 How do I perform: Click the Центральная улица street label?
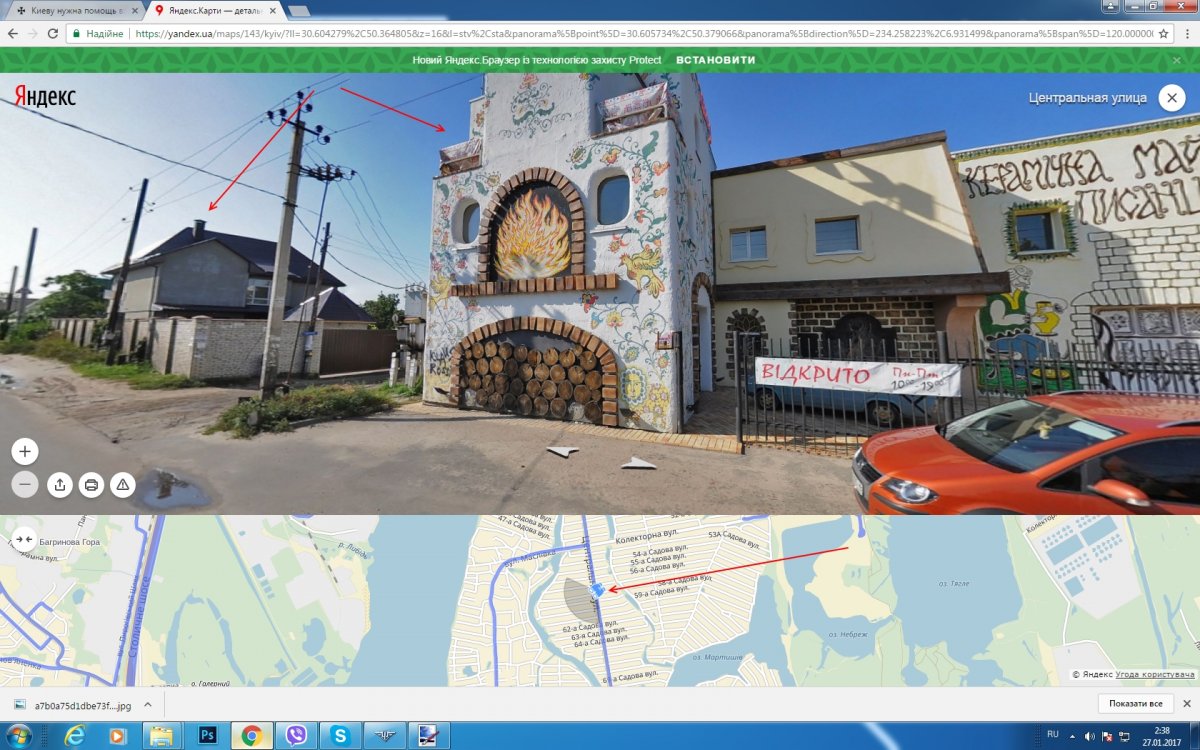click(1087, 97)
